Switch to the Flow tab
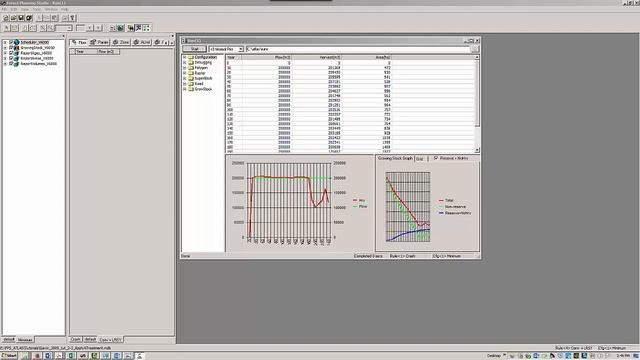Image resolution: width=640 pixels, height=360 pixels. [79, 42]
